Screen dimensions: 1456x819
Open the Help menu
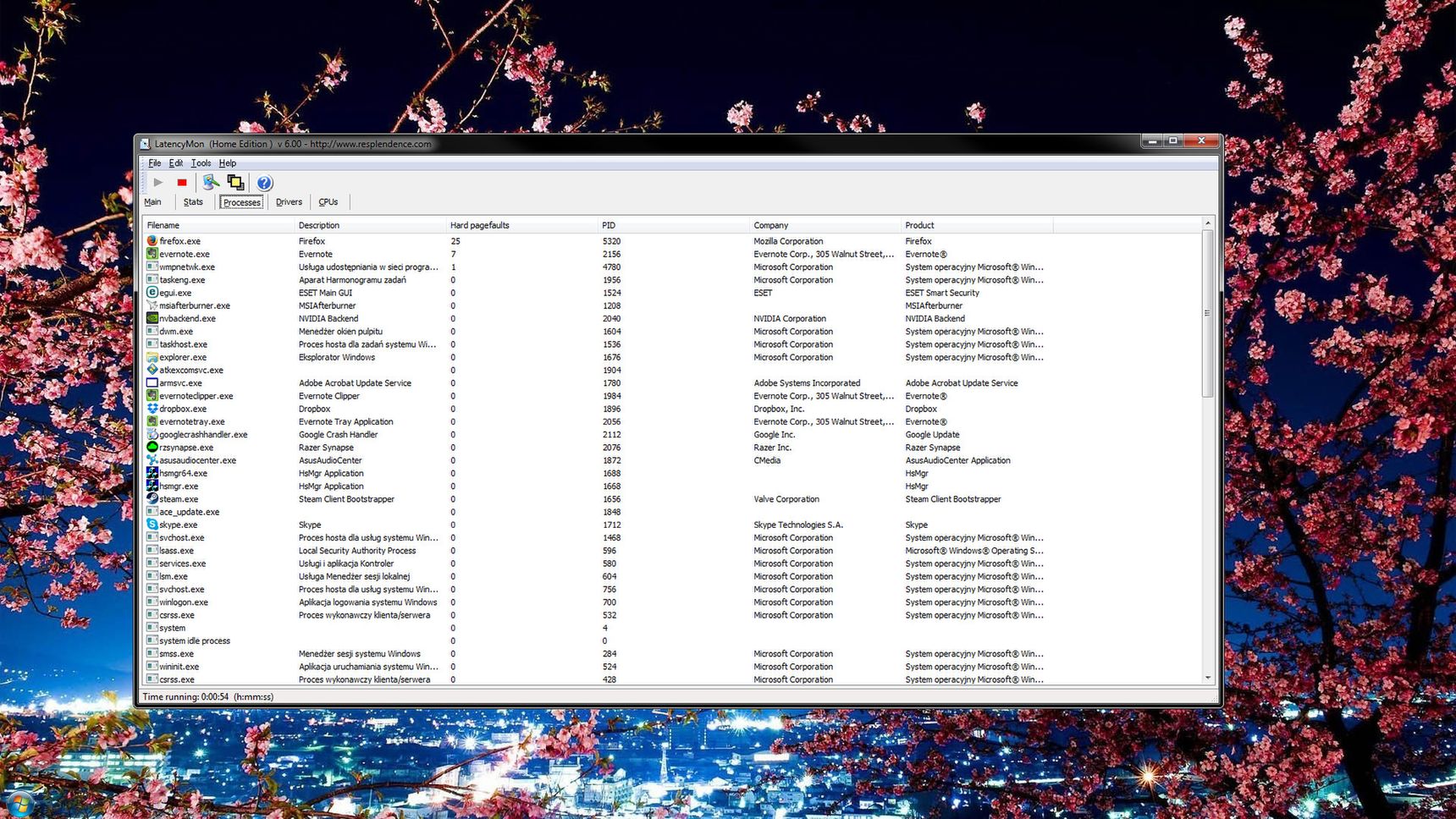pyautogui.click(x=228, y=163)
